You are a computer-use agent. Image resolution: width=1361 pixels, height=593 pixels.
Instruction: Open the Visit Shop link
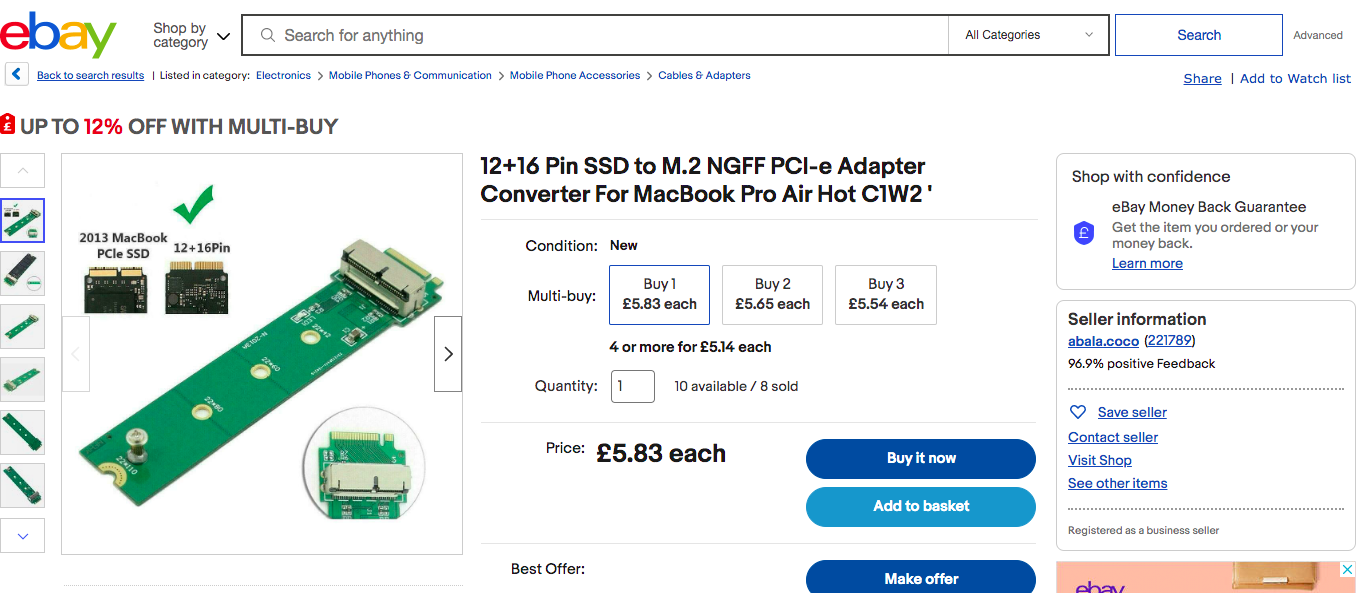pyautogui.click(x=1100, y=460)
